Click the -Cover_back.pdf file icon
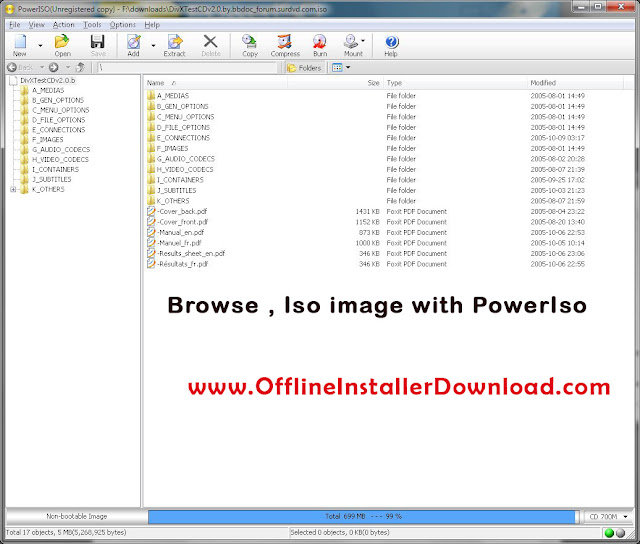 pyautogui.click(x=151, y=211)
